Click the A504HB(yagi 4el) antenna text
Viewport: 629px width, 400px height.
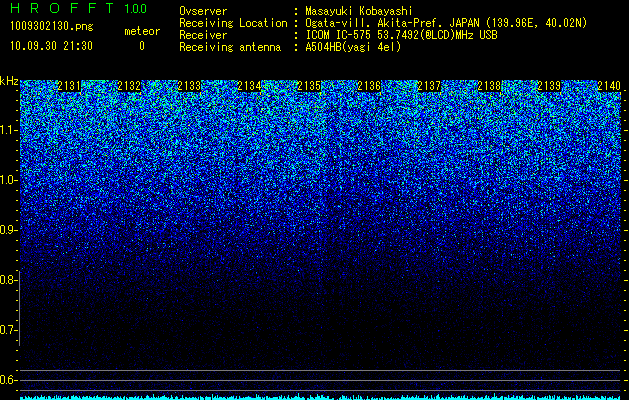[x=353, y=47]
